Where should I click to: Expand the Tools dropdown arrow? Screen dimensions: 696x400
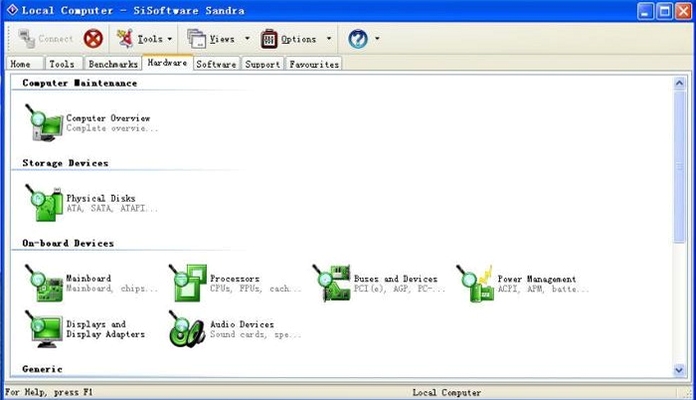coord(170,39)
